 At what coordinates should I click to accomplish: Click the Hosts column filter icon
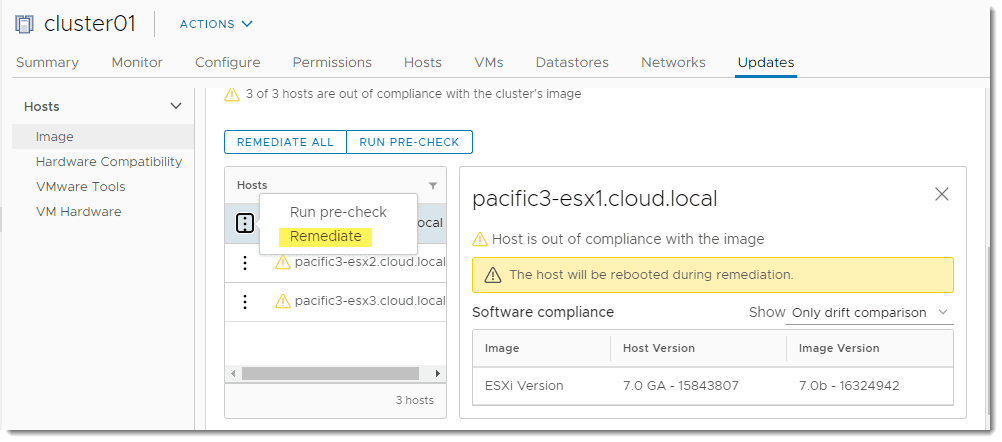tap(433, 186)
